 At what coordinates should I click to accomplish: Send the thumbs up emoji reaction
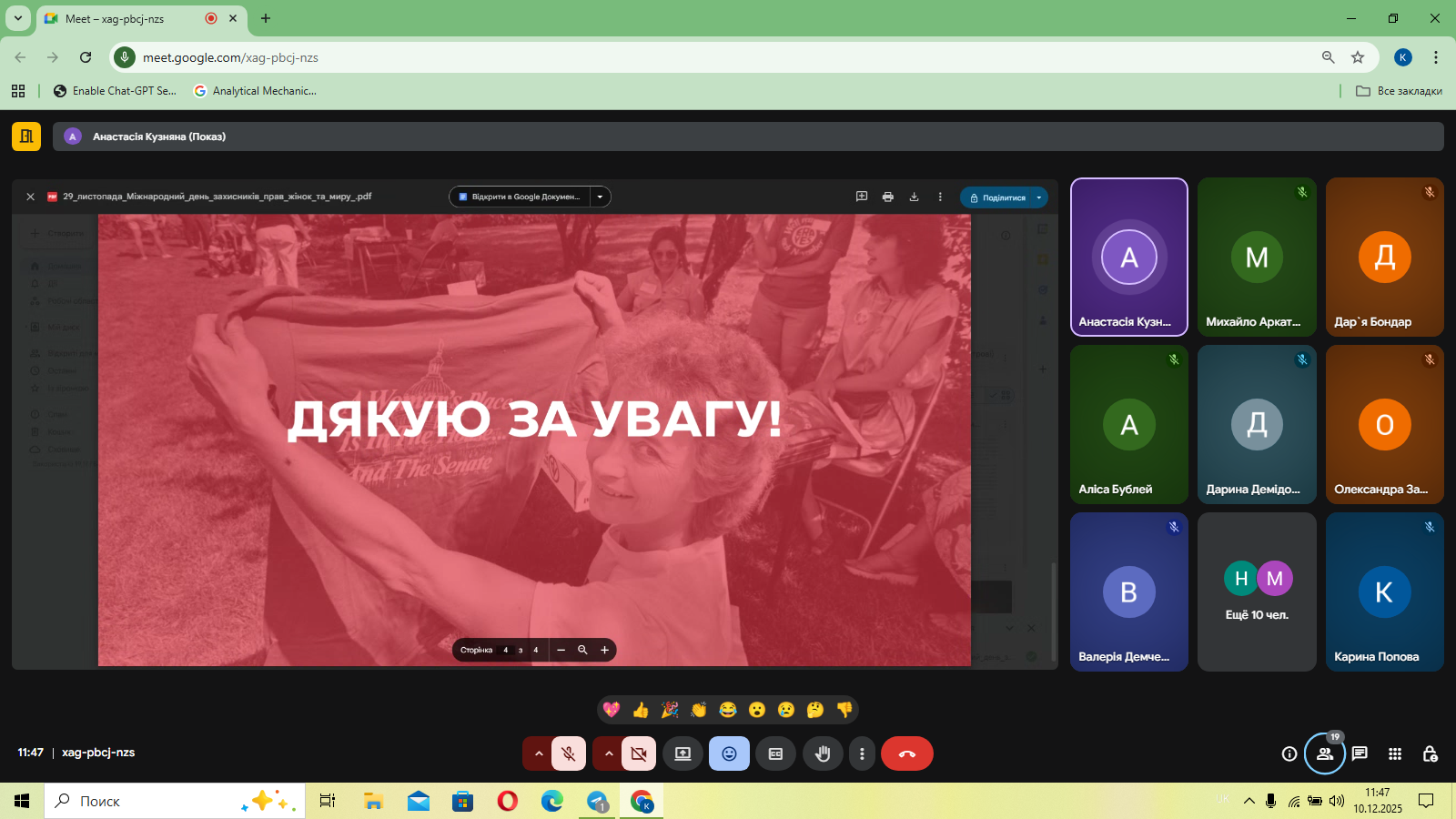point(641,710)
